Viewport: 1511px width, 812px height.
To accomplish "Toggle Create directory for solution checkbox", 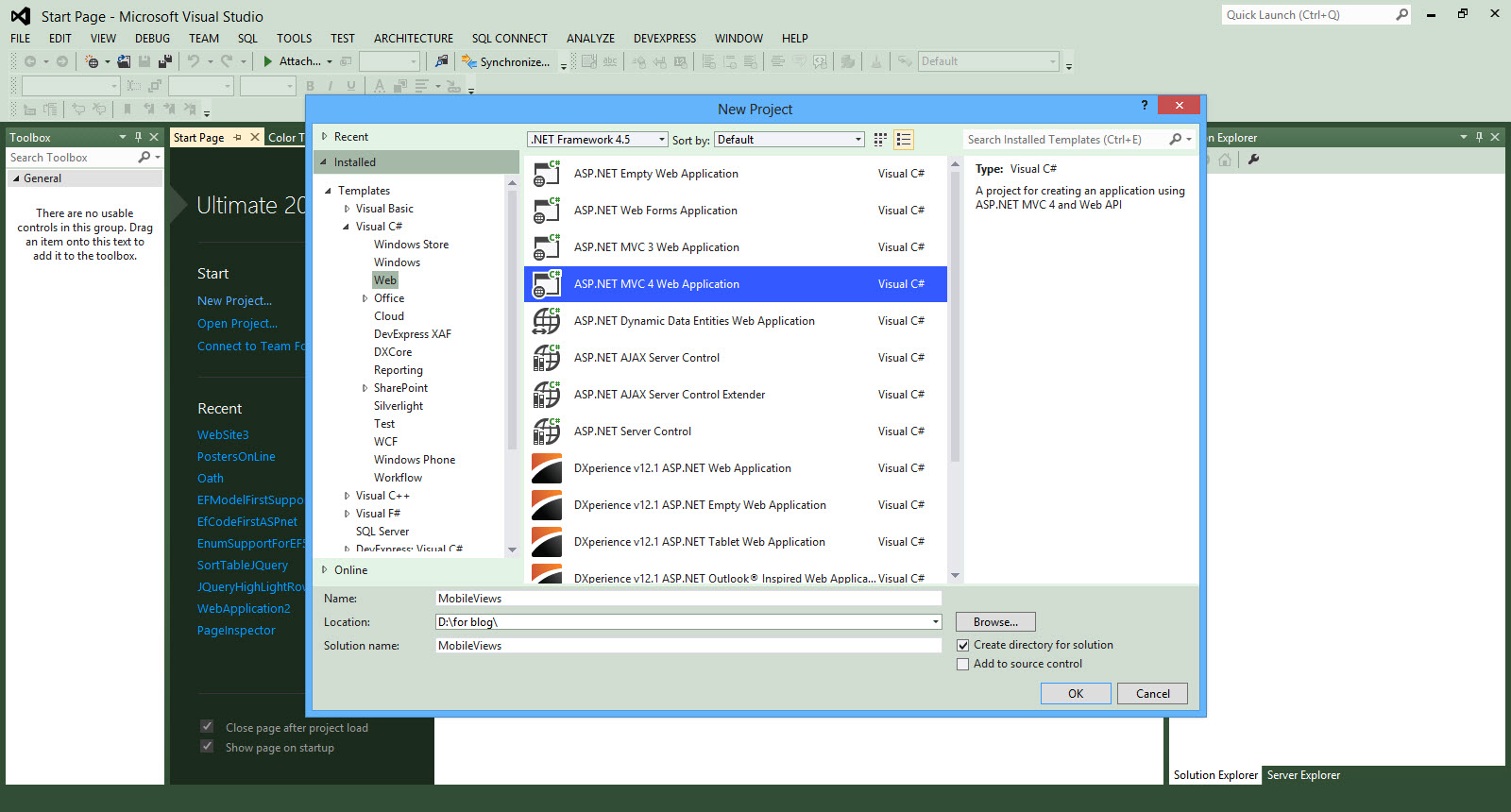I will pyautogui.click(x=963, y=646).
